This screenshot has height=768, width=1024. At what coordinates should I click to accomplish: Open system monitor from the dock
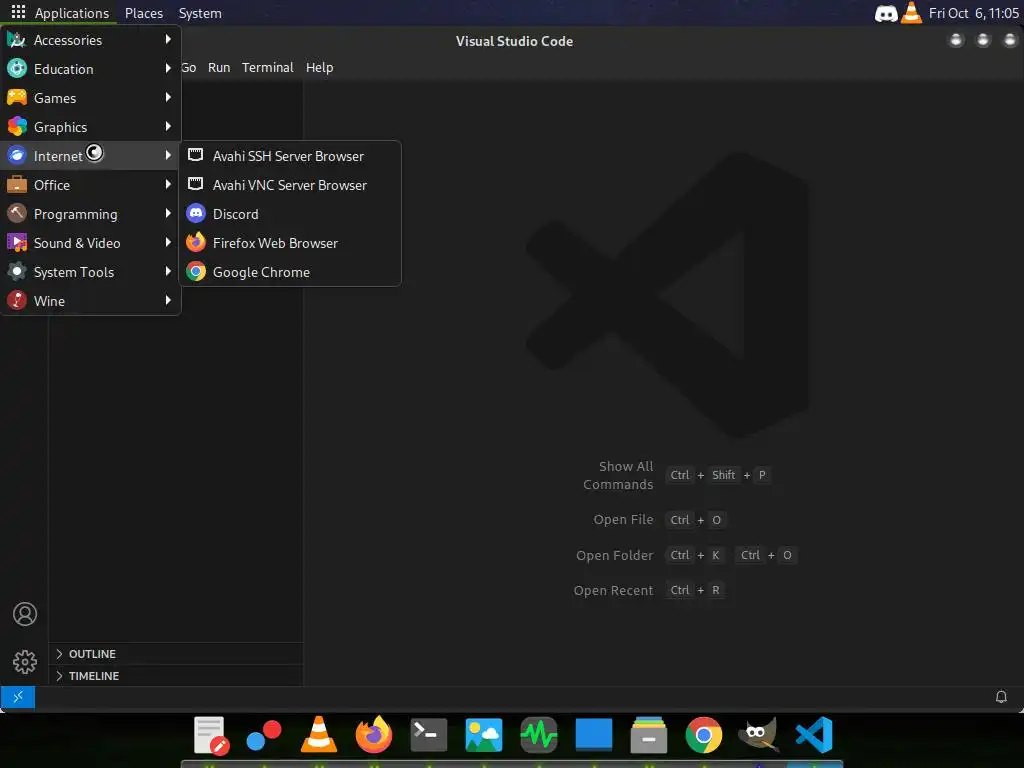539,735
